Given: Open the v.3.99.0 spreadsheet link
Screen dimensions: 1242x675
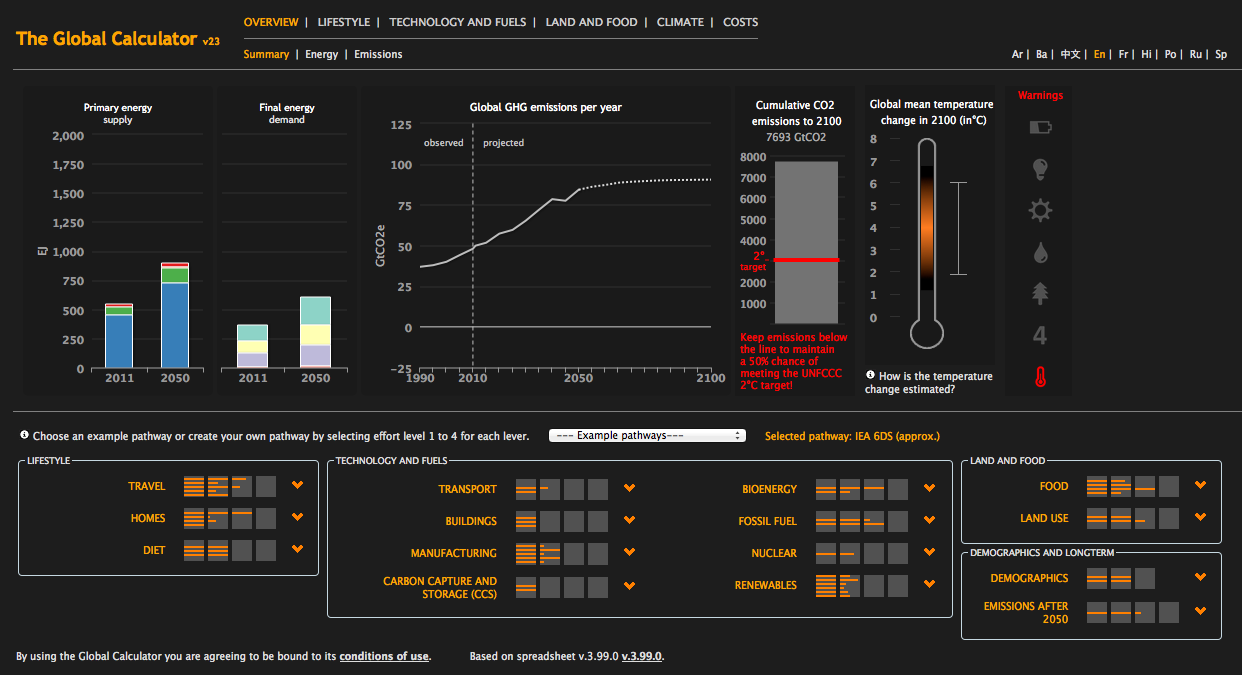Looking at the screenshot, I should pyautogui.click(x=642, y=657).
